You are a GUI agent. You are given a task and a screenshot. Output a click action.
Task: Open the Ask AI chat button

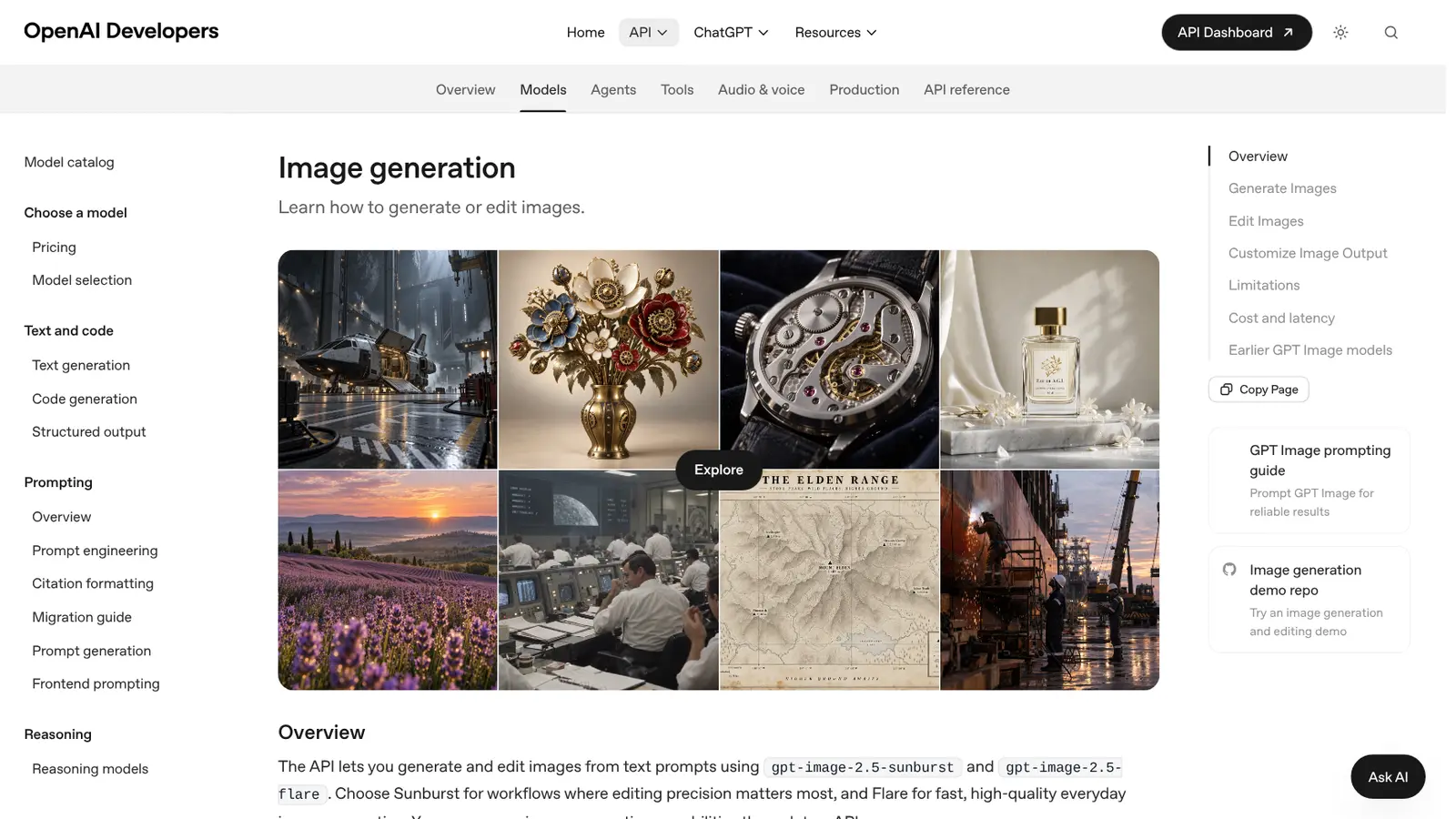tap(1388, 777)
